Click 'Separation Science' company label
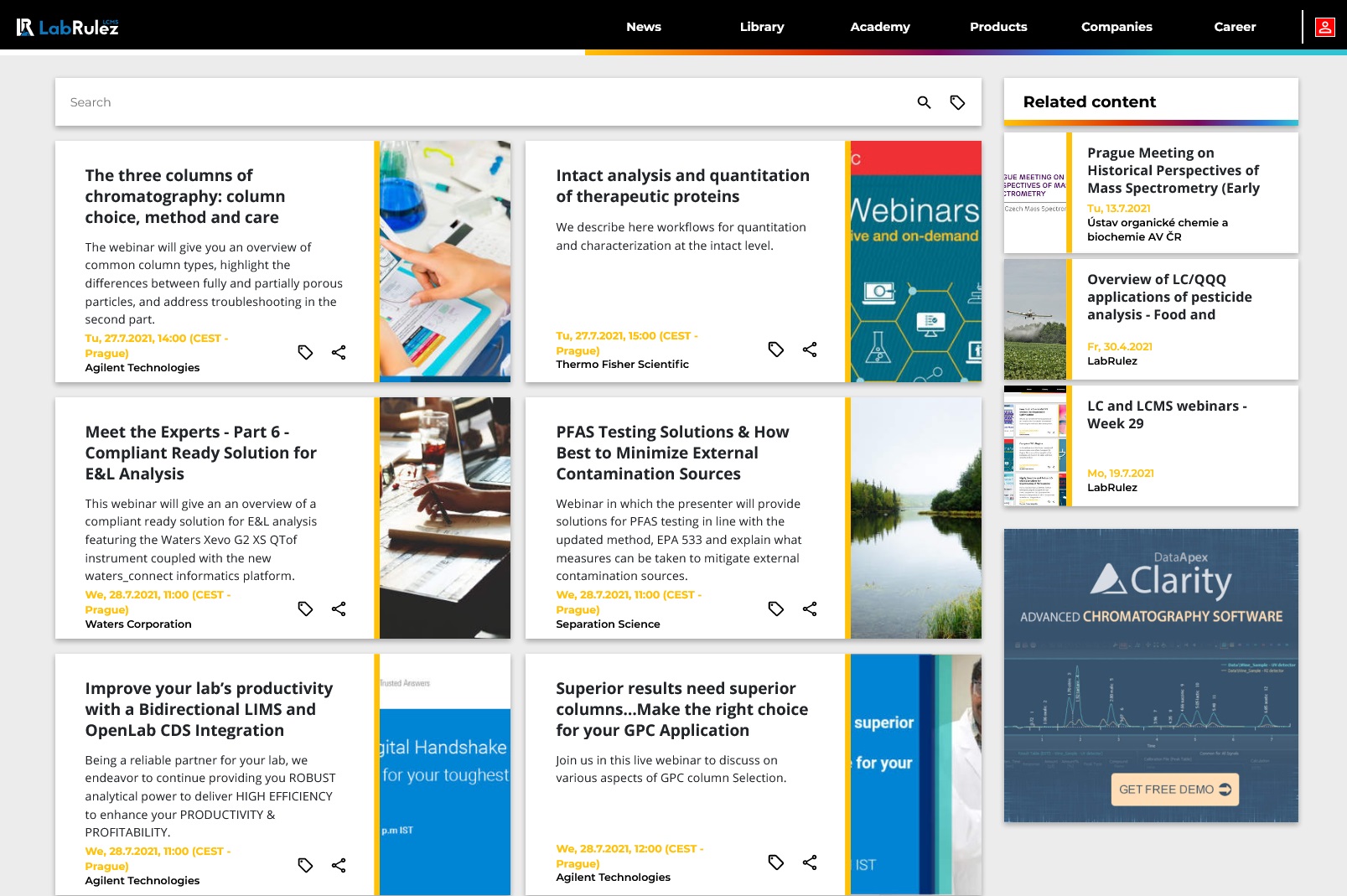 [x=608, y=624]
